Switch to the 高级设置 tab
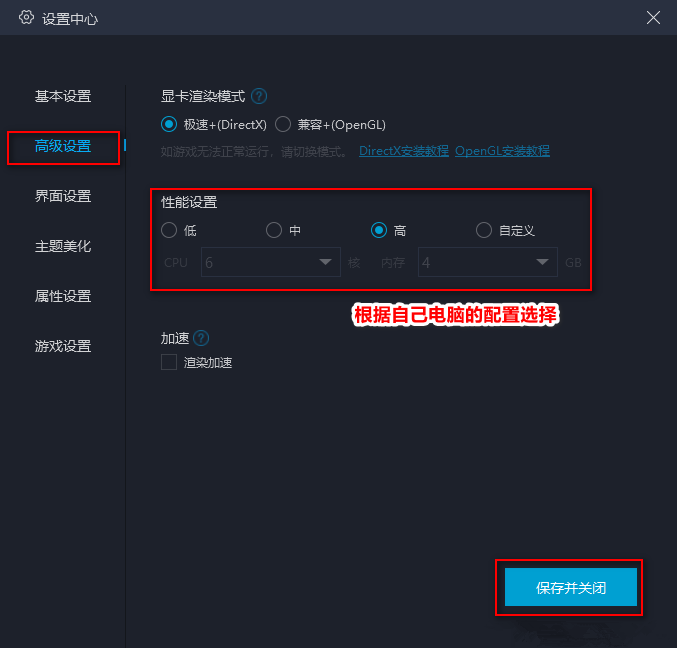 [x=63, y=146]
